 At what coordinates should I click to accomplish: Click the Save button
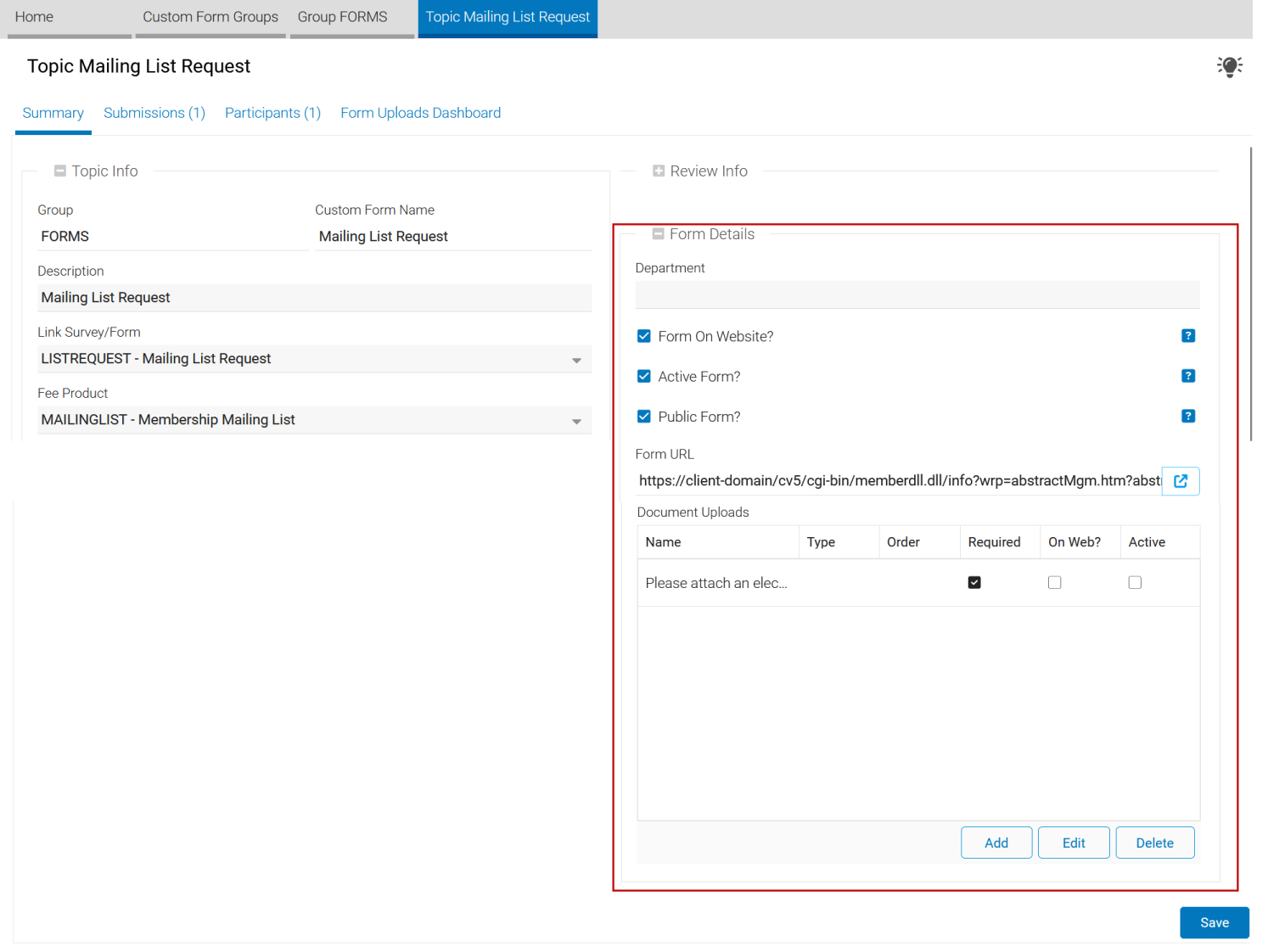click(1215, 922)
